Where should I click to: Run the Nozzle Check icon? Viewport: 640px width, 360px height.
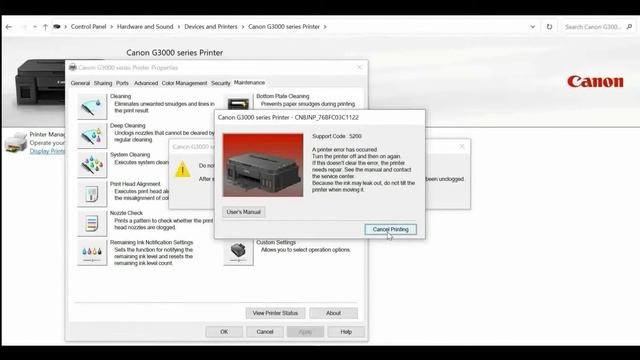coord(92,223)
